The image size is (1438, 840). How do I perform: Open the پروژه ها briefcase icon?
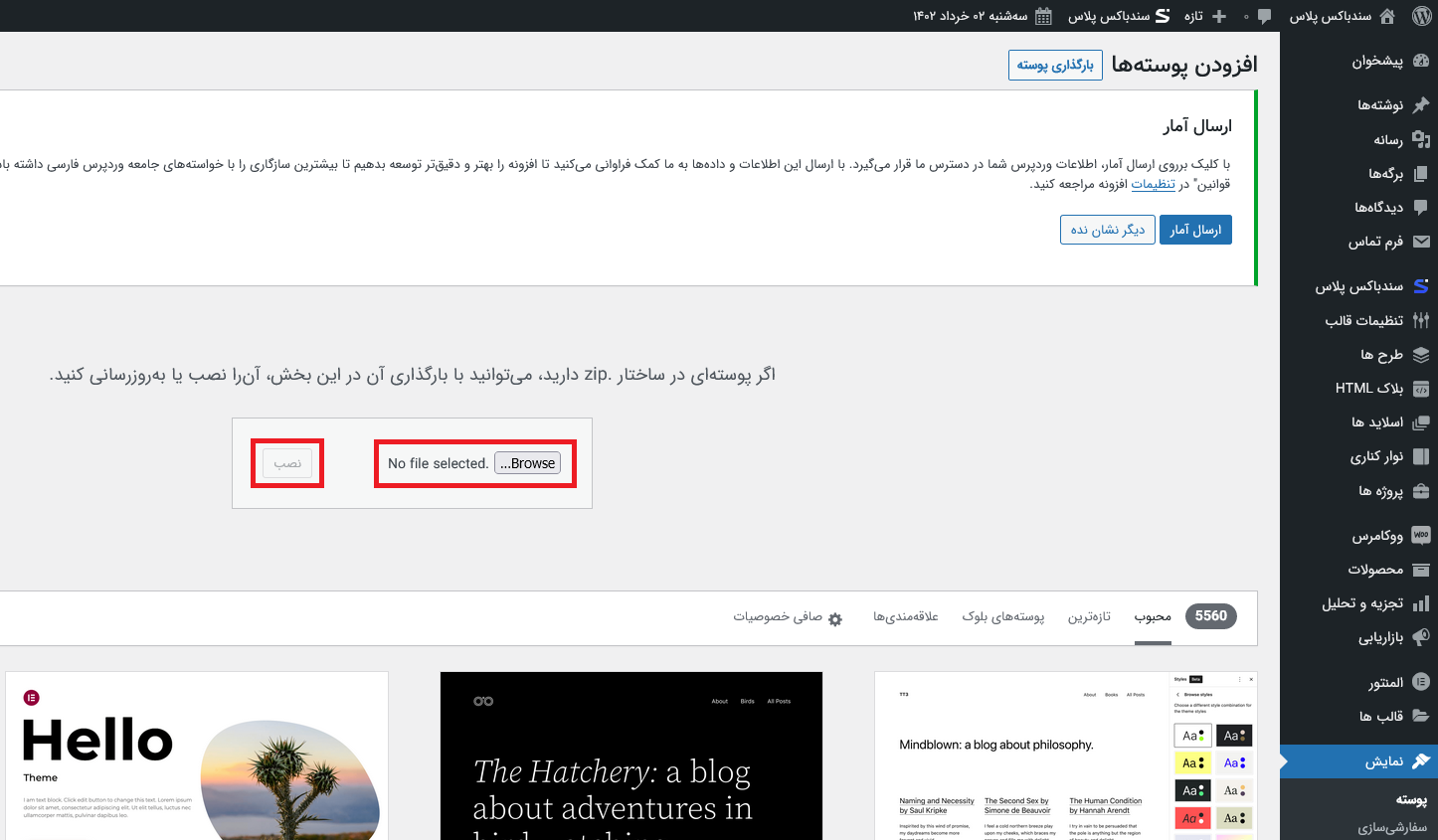(x=1421, y=490)
